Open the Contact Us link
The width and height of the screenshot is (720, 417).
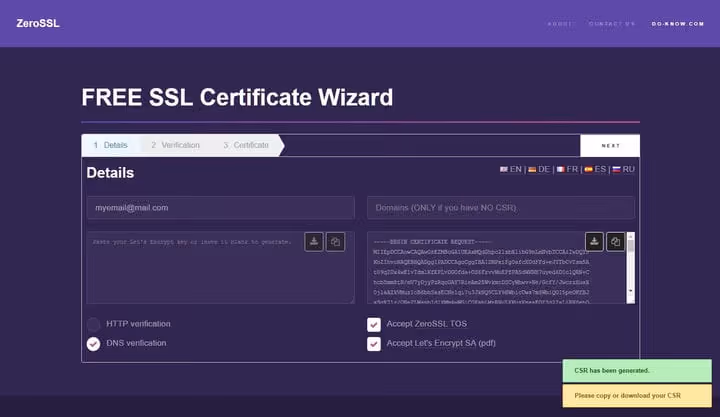tap(612, 23)
